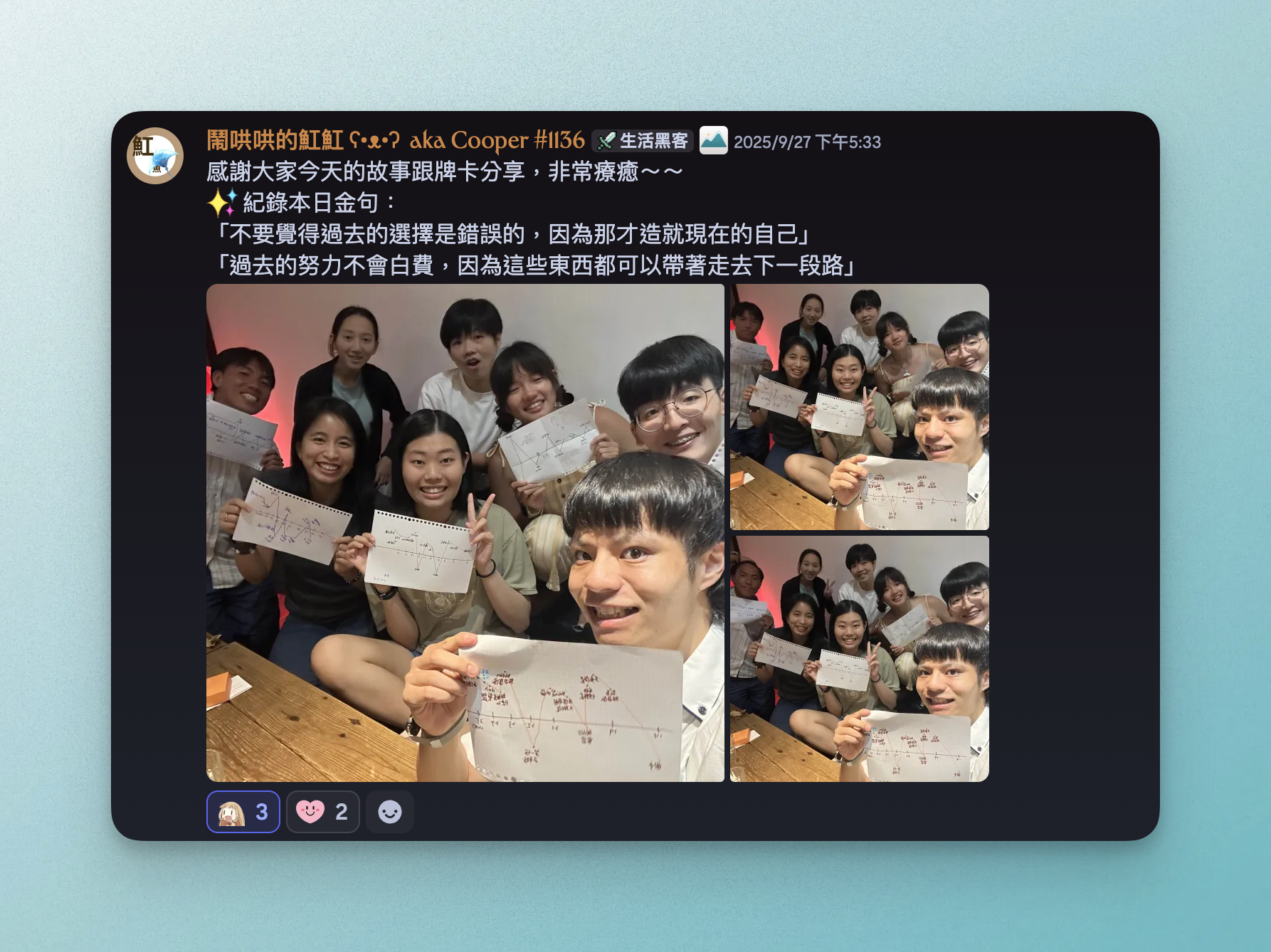Viewport: 1271px width, 952px height.
Task: Click the first message line ending in 非常療癒
Action: coord(444,171)
